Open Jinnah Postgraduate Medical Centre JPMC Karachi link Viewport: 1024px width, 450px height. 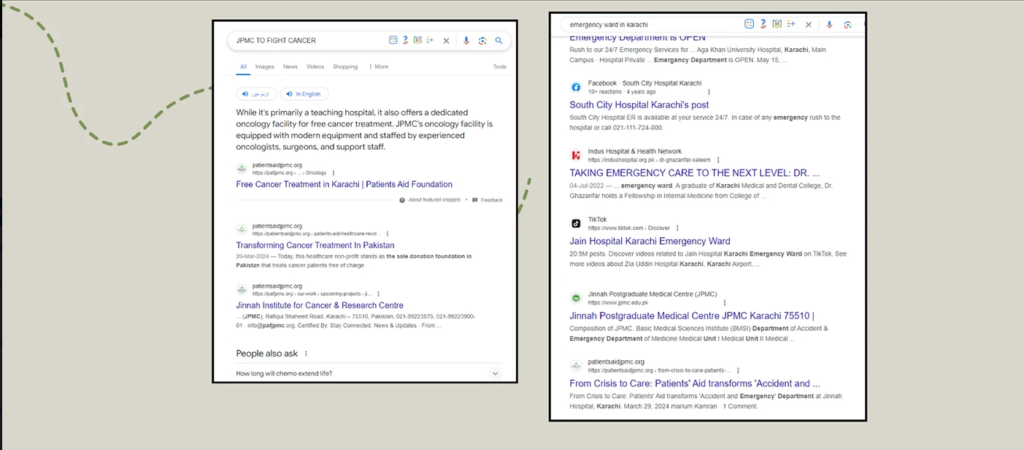[692, 315]
